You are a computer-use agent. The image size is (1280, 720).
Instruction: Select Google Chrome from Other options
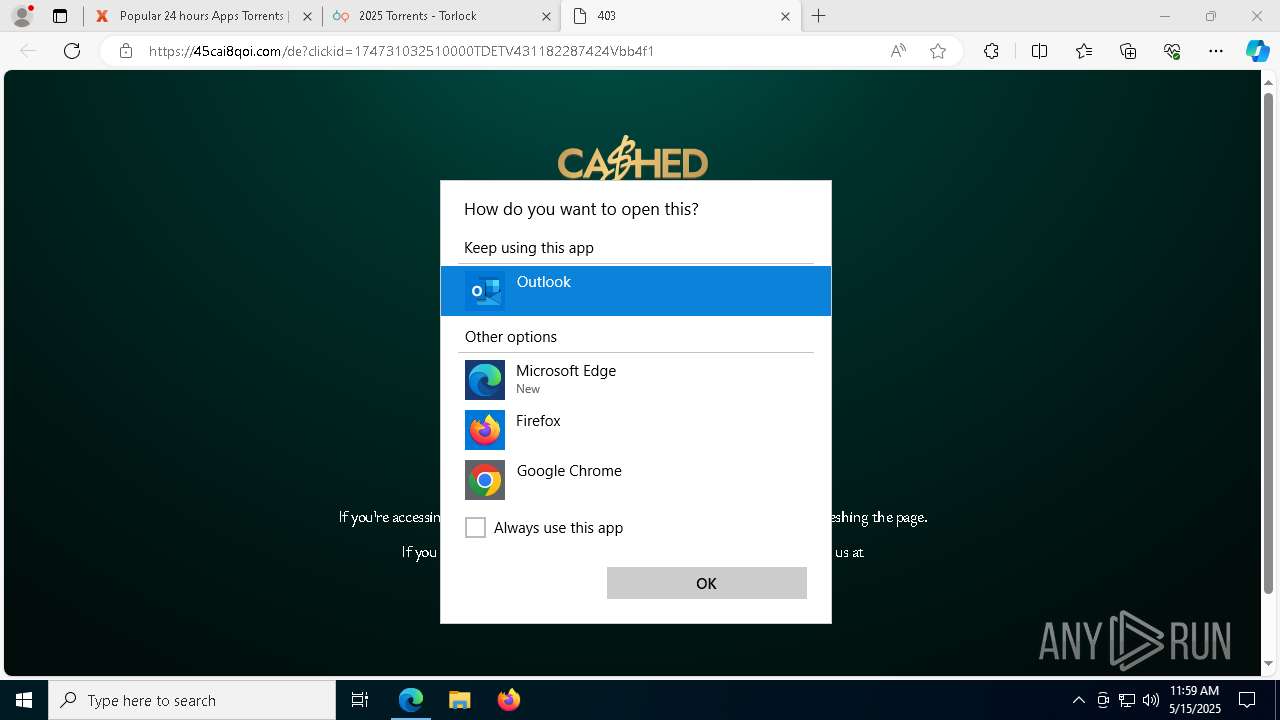pos(636,480)
